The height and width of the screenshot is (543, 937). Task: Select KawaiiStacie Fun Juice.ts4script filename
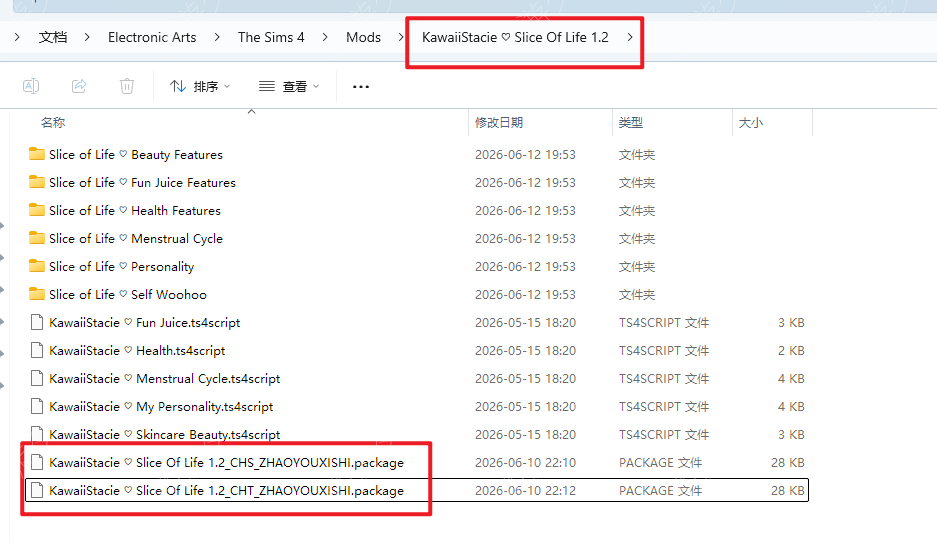click(x=145, y=323)
